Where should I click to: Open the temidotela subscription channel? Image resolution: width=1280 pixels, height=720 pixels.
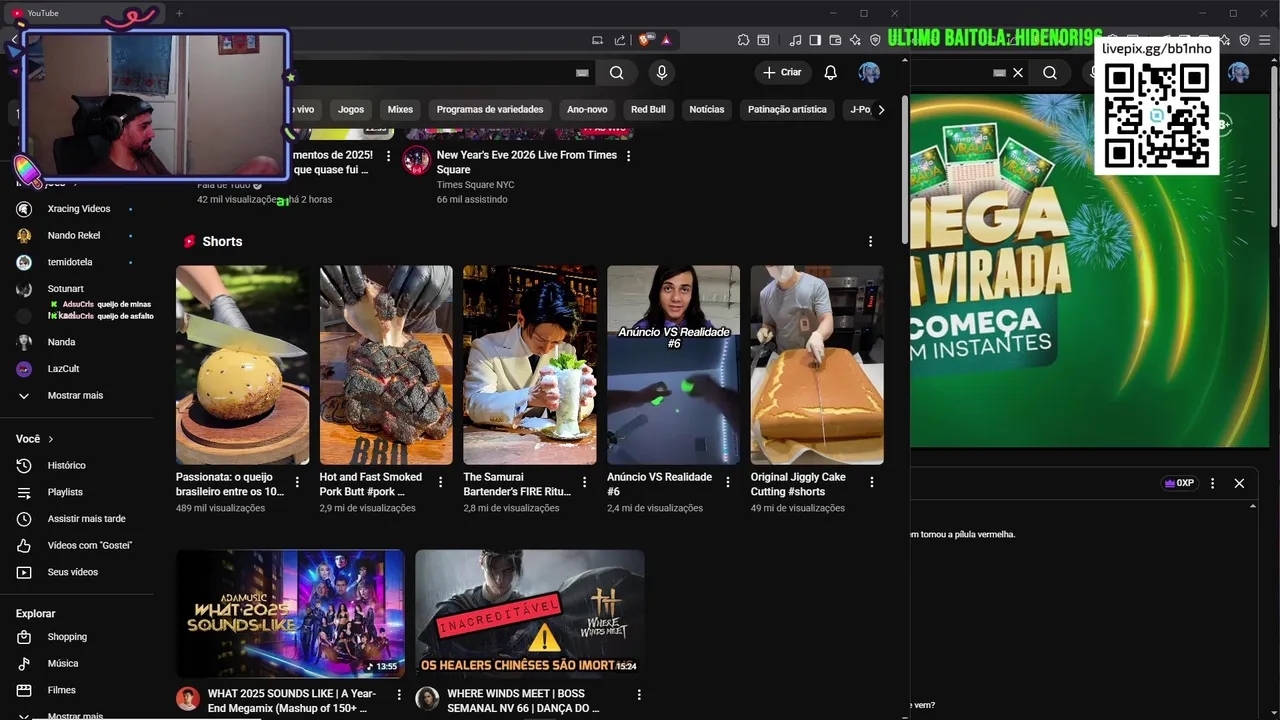point(70,262)
